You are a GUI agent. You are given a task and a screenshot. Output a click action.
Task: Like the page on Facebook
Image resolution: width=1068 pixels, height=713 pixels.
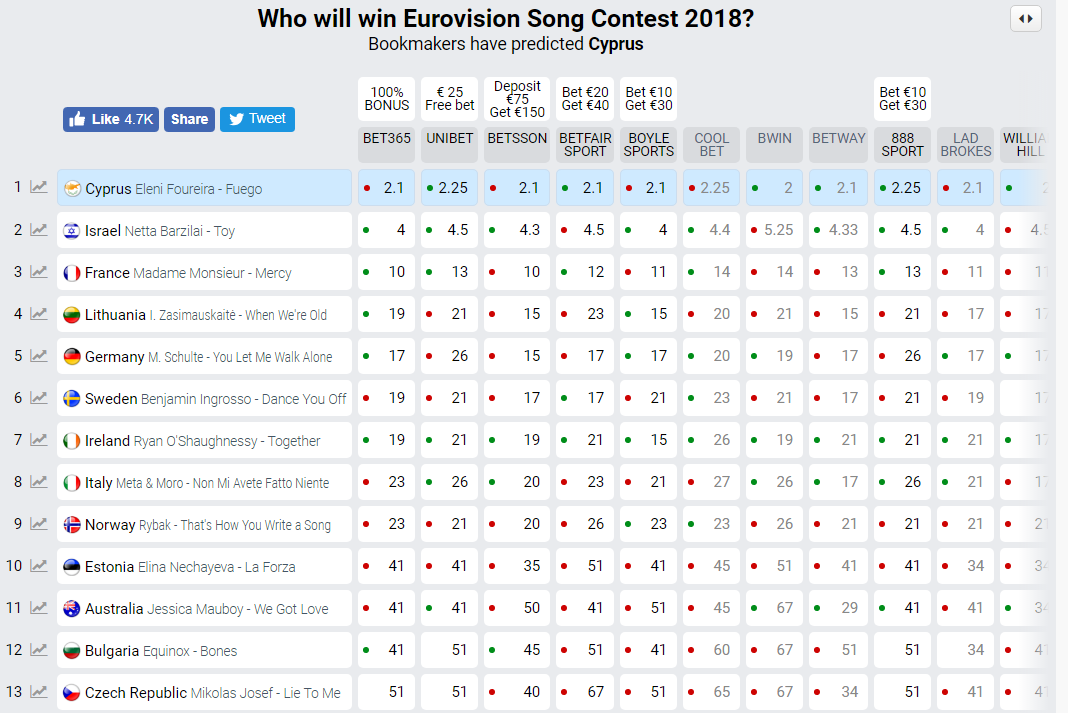[110, 119]
